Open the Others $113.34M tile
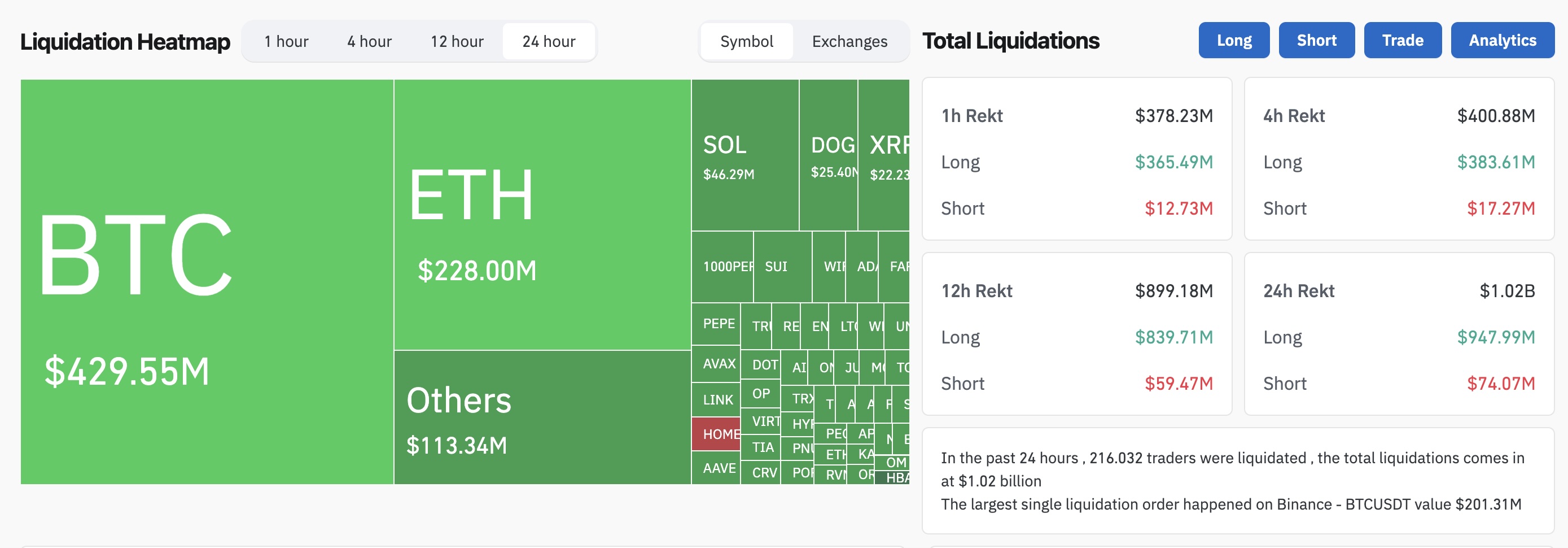The width and height of the screenshot is (1568, 548). 542,417
